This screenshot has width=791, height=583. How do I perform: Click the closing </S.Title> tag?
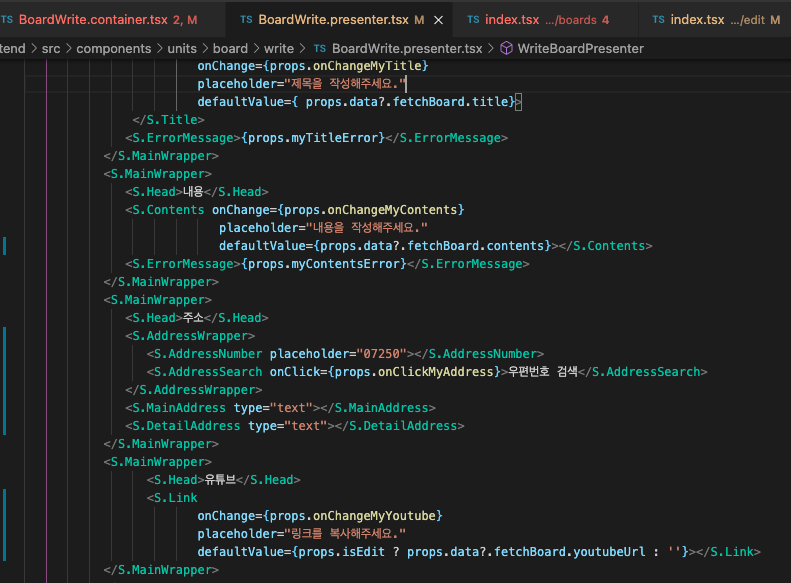click(x=168, y=120)
